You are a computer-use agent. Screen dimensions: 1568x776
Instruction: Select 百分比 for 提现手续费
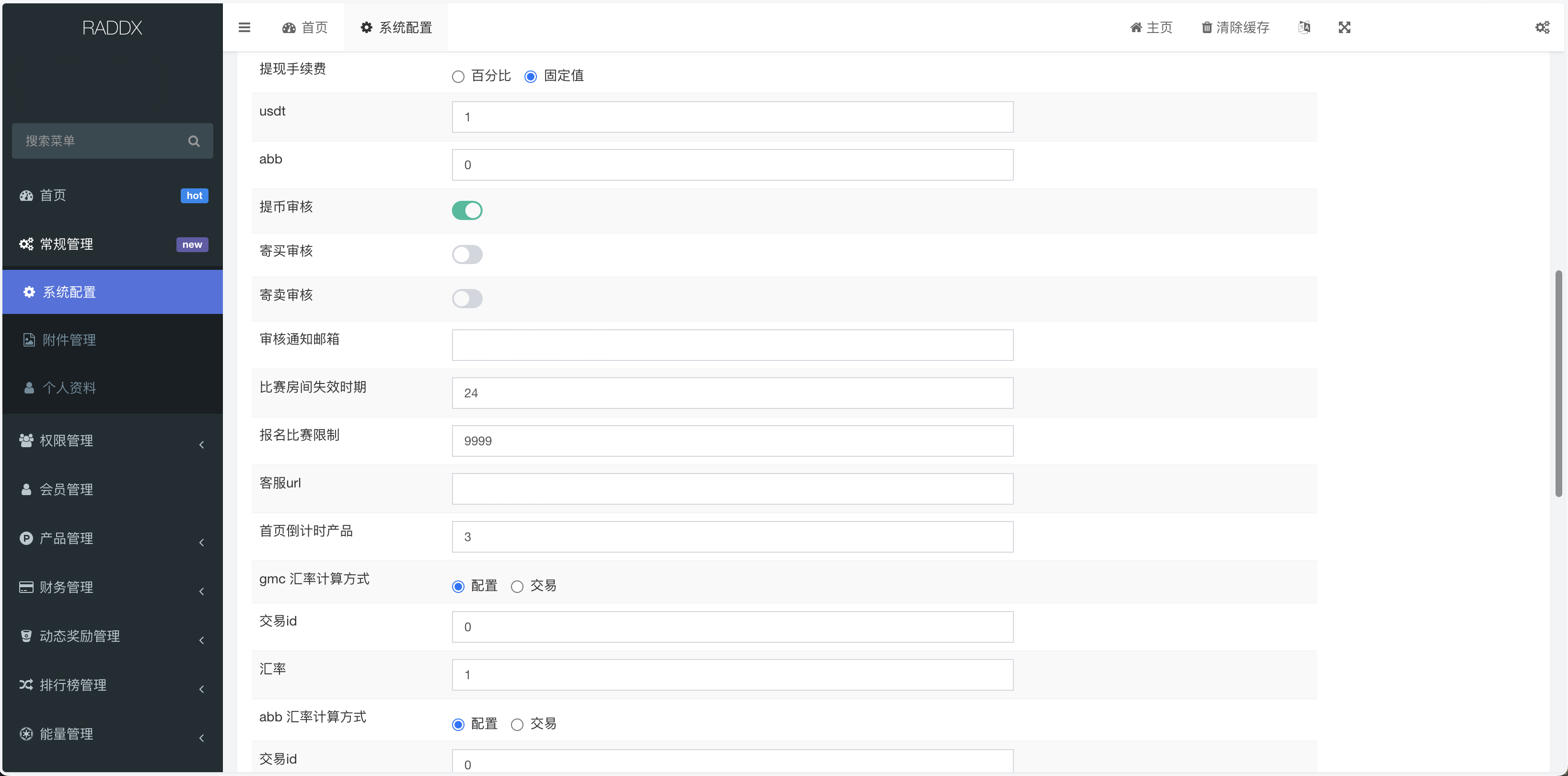458,76
